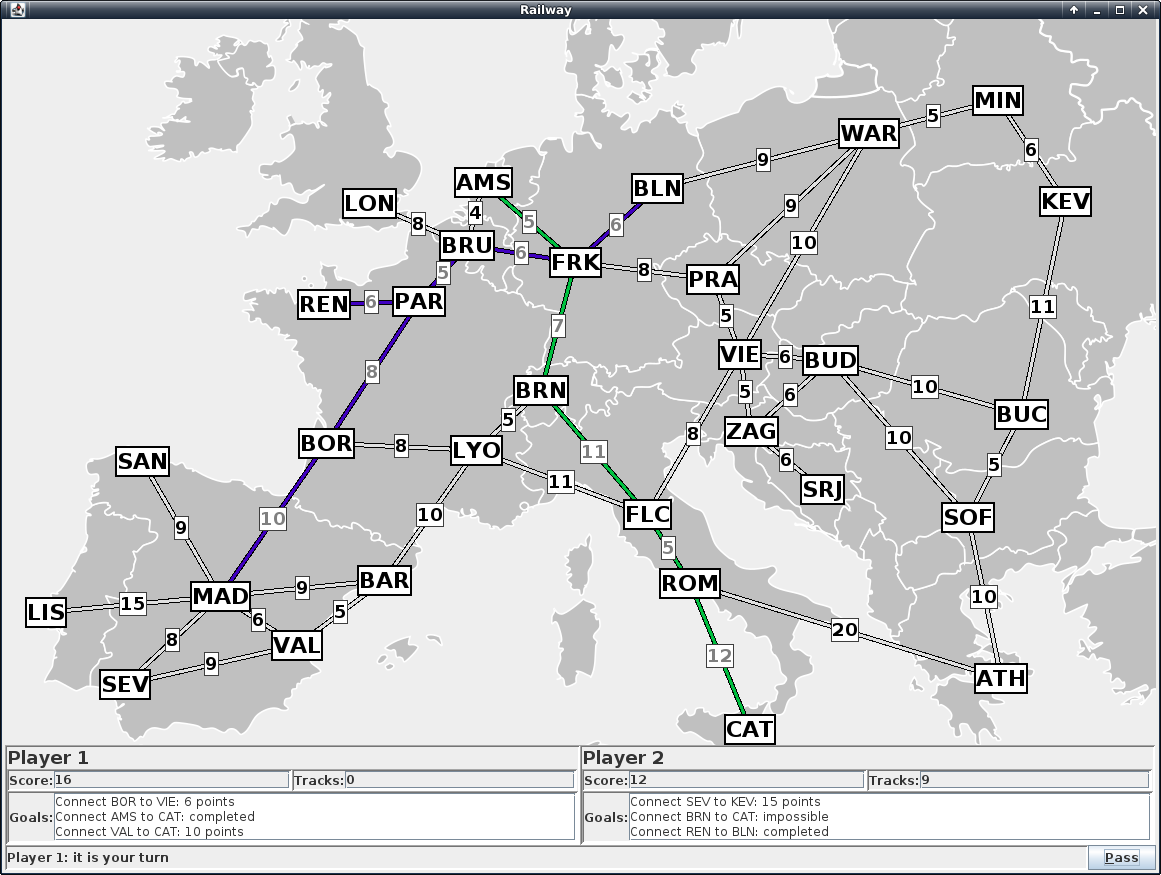Click the Player 2 tracks field
This screenshot has width=1161, height=875.
1032,780
